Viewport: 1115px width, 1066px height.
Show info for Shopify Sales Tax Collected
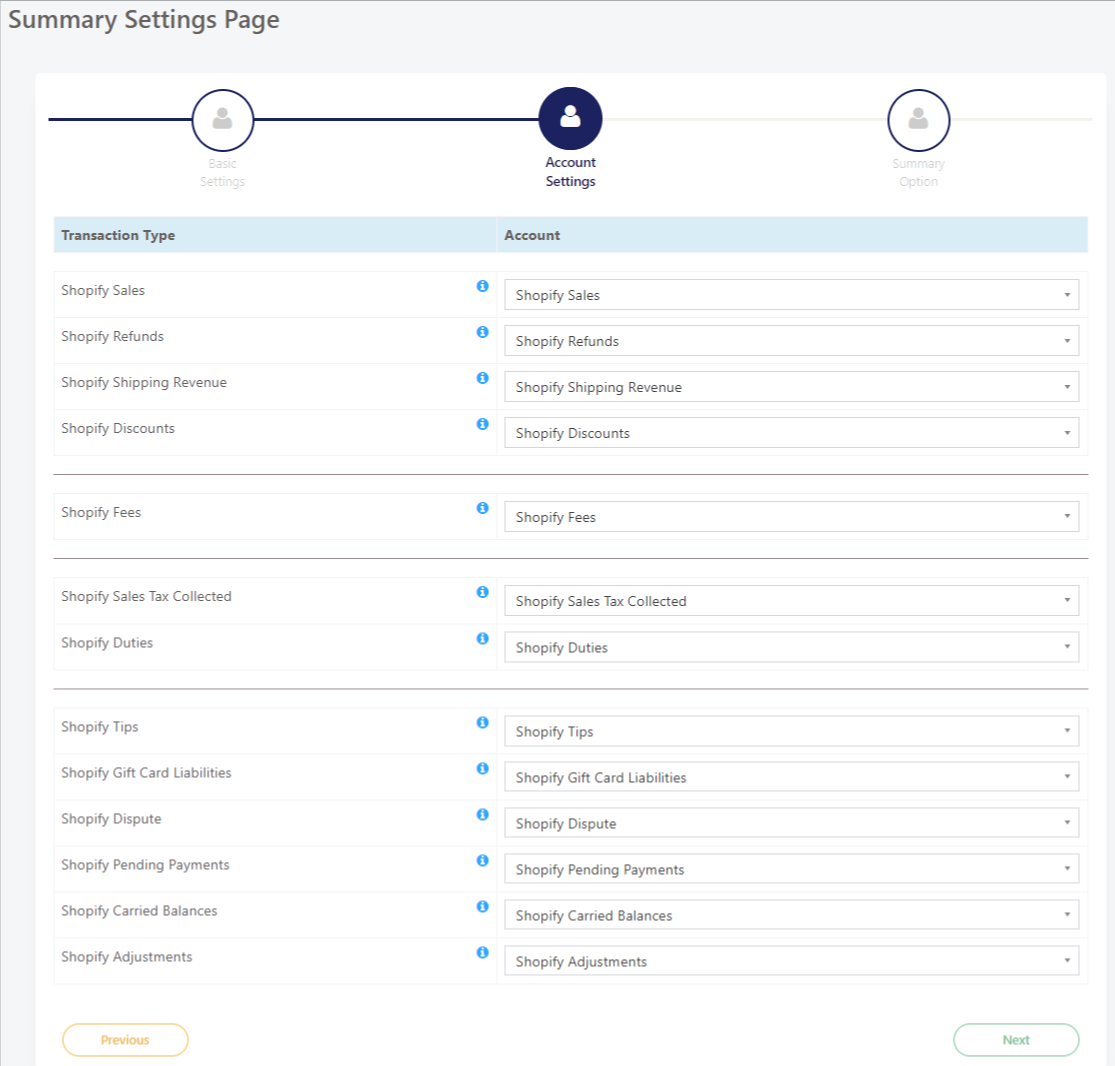pos(482,592)
